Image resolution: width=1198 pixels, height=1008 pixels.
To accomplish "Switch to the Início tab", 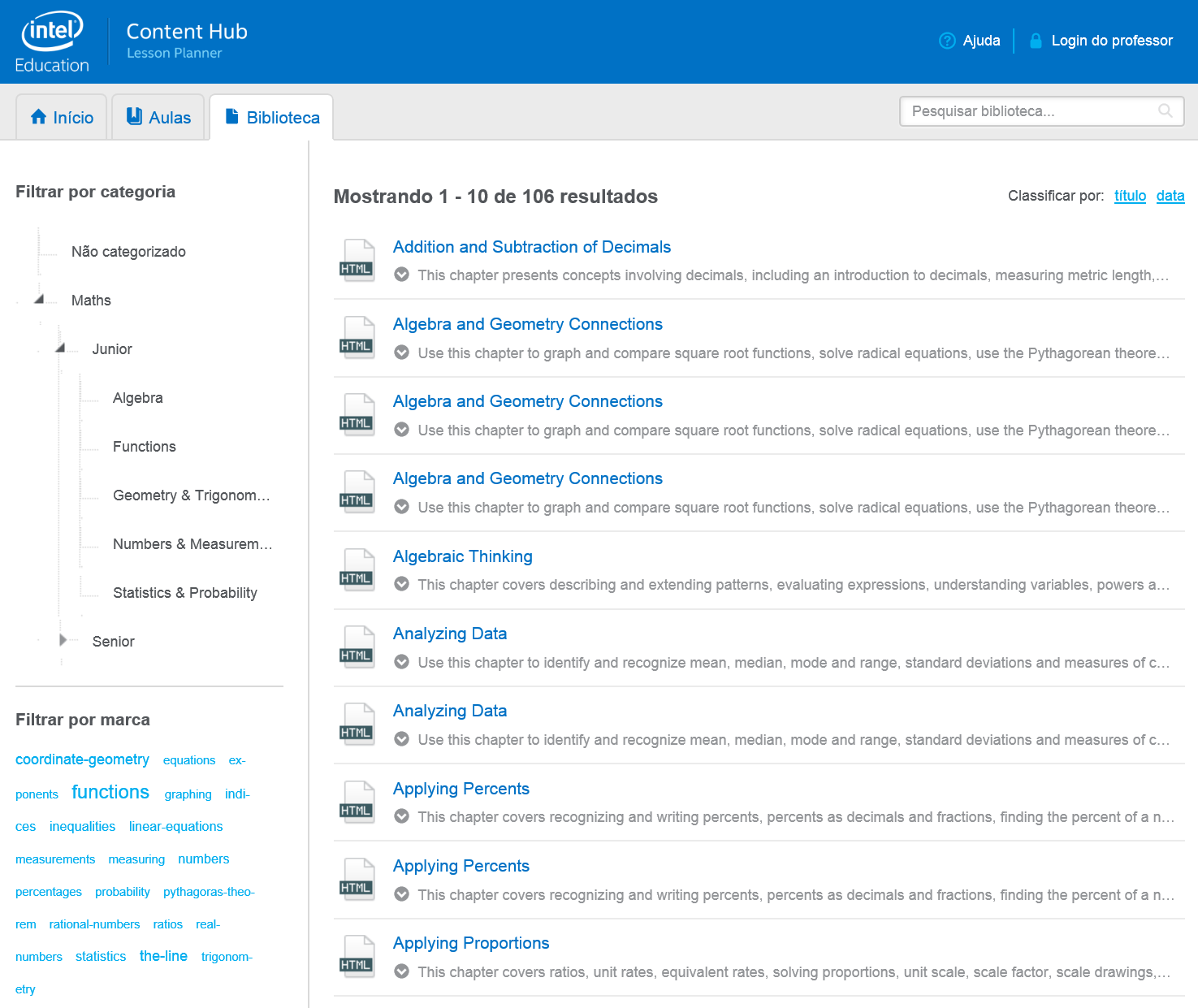I will 62,118.
